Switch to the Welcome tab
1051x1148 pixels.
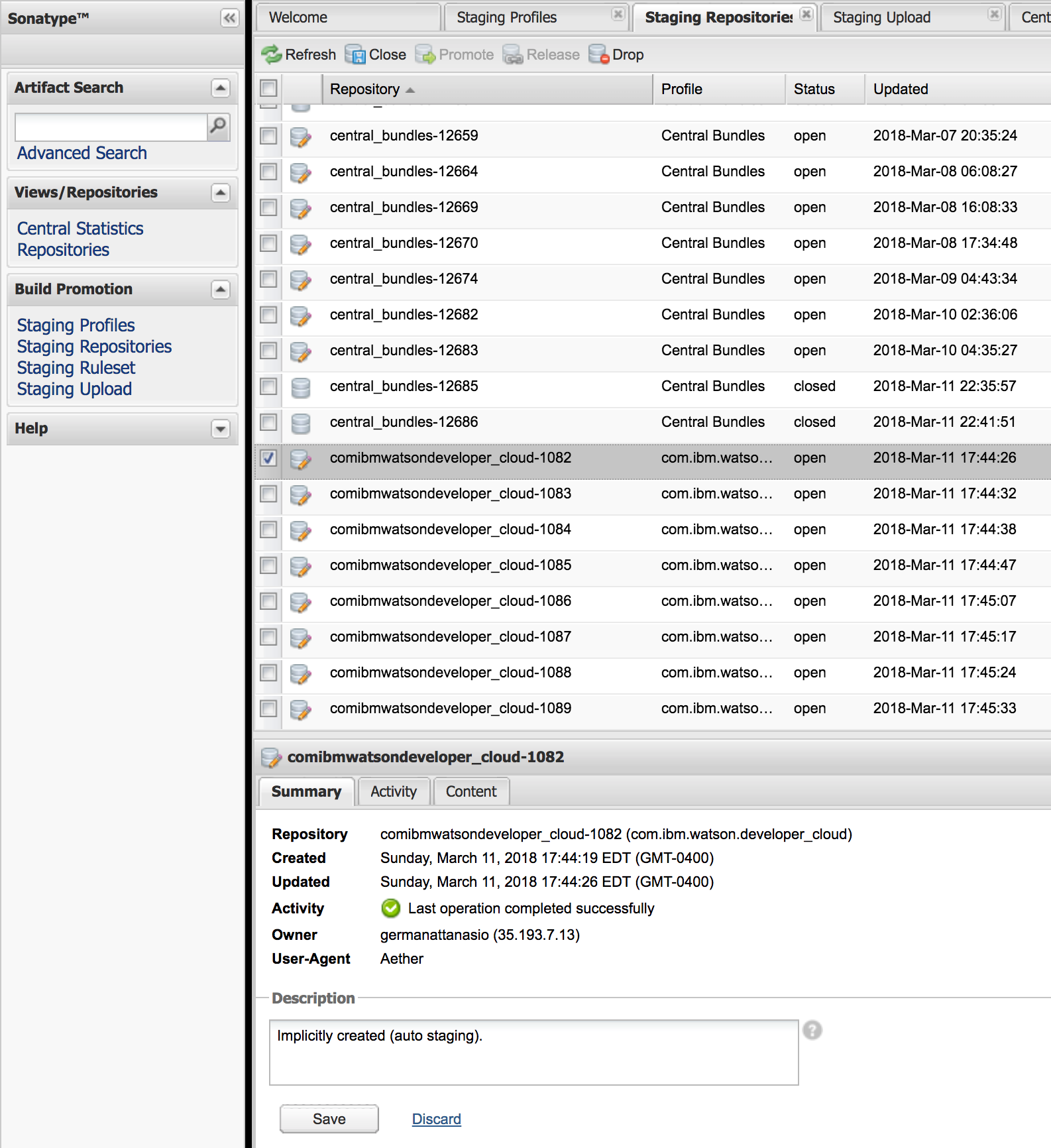348,17
